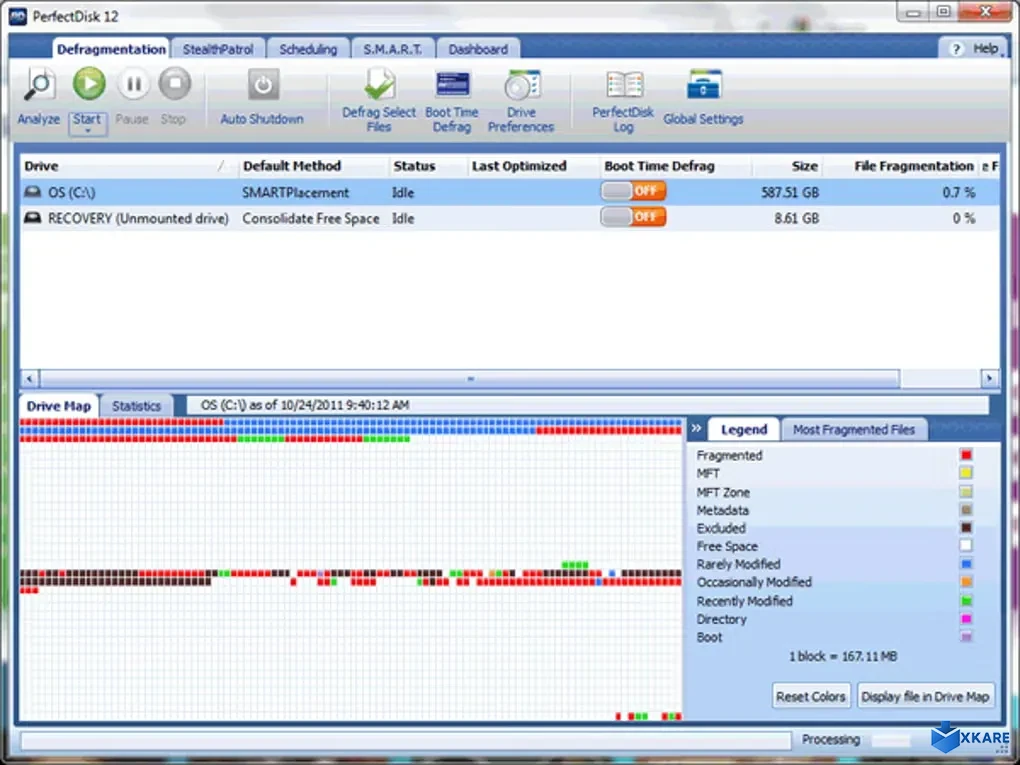
Task: Sort by Last Optimized column header
Action: click(533, 166)
